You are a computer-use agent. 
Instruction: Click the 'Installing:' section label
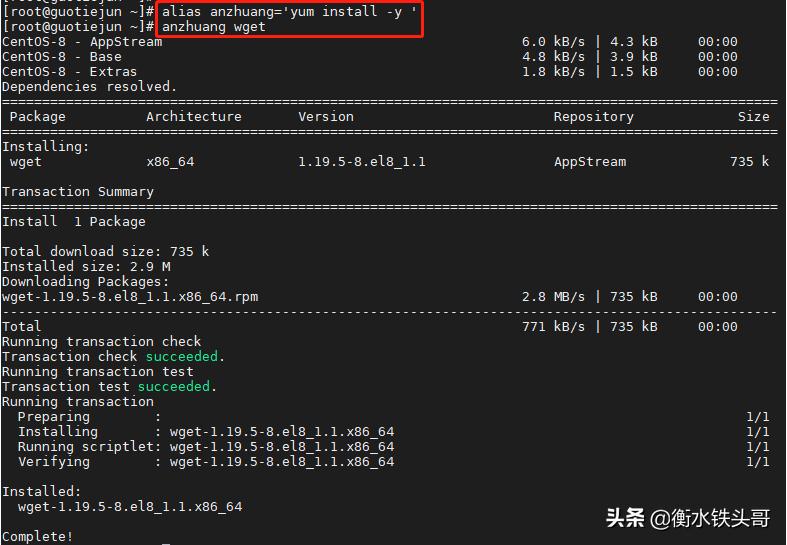[x=46, y=147]
